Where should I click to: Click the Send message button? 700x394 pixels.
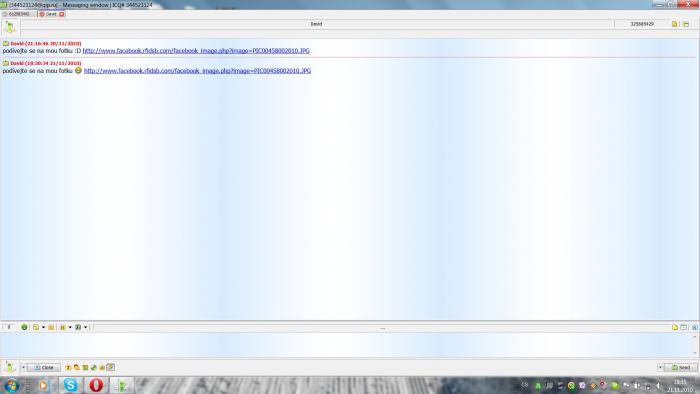coord(681,367)
